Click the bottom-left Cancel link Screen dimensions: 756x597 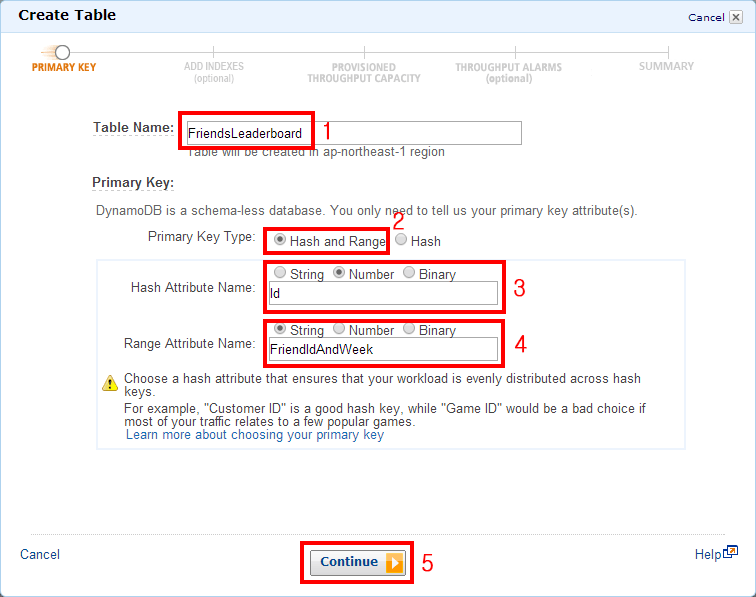[x=40, y=554]
